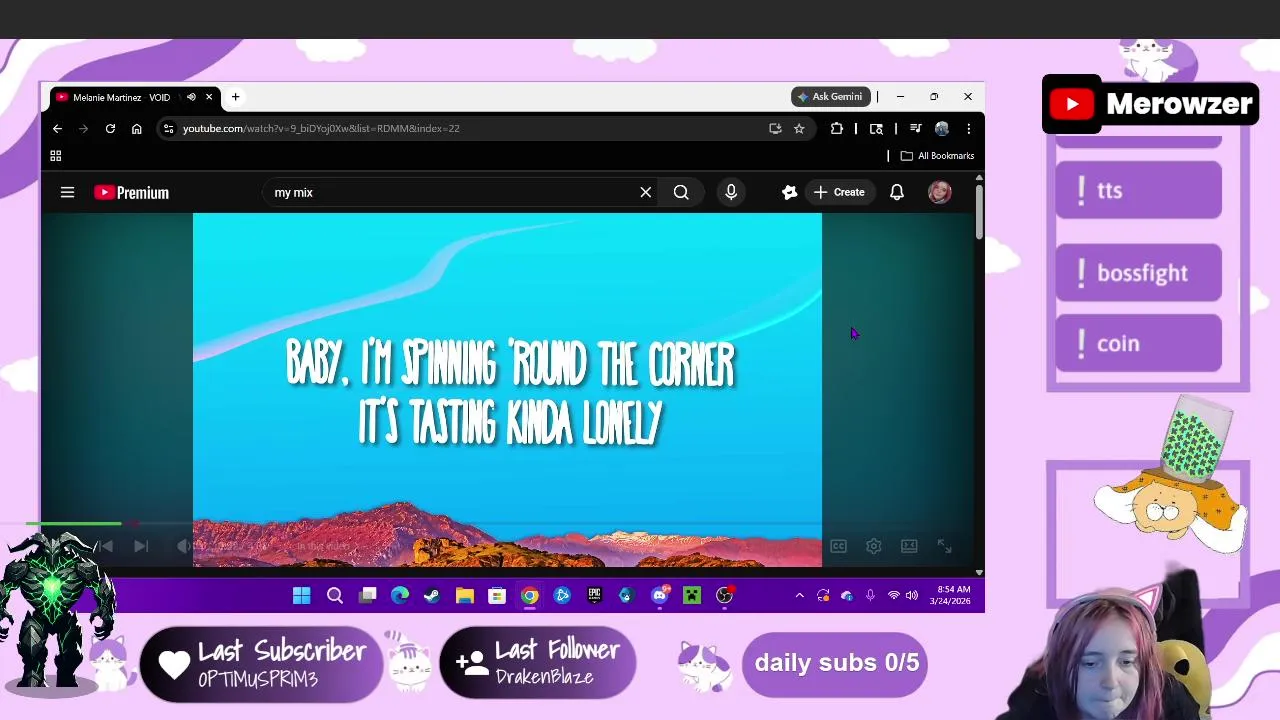Open the Chrome profile avatar

[x=942, y=128]
